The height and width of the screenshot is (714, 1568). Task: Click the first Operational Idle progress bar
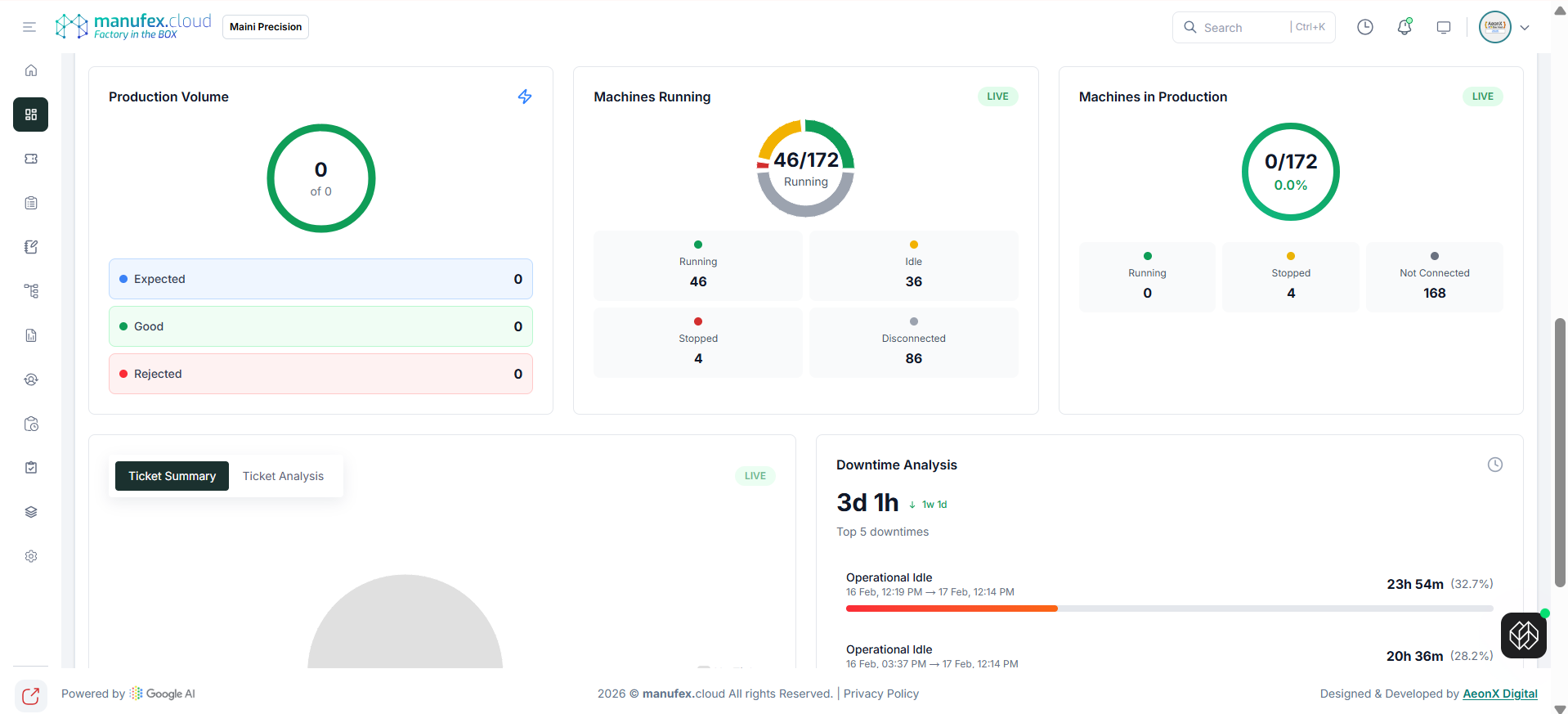1169,608
